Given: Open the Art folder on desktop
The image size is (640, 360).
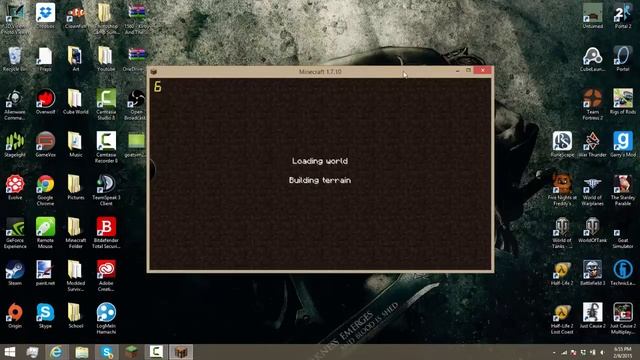Looking at the screenshot, I should 76,58.
